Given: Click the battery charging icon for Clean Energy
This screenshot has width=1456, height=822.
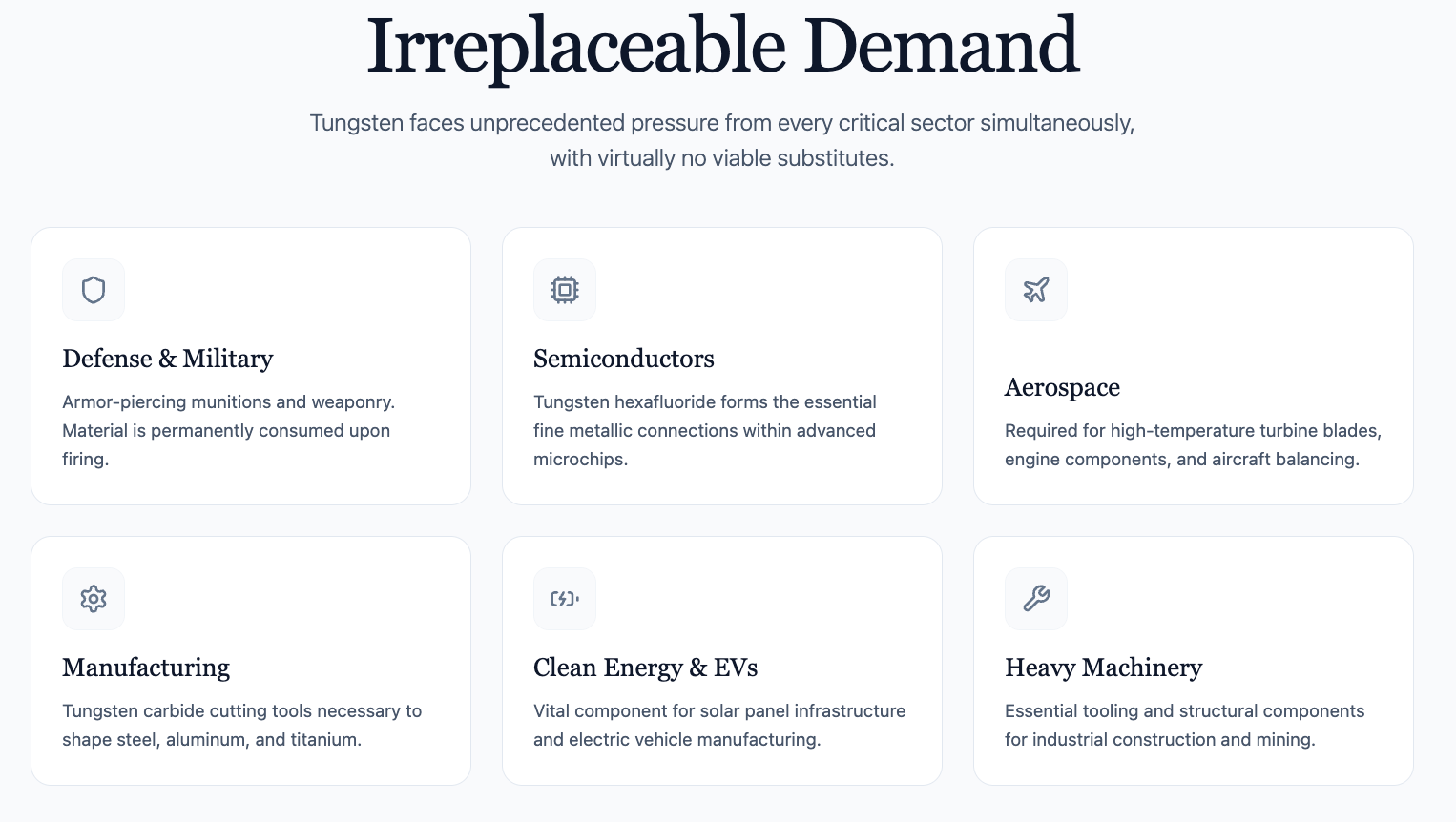Looking at the screenshot, I should tap(565, 599).
